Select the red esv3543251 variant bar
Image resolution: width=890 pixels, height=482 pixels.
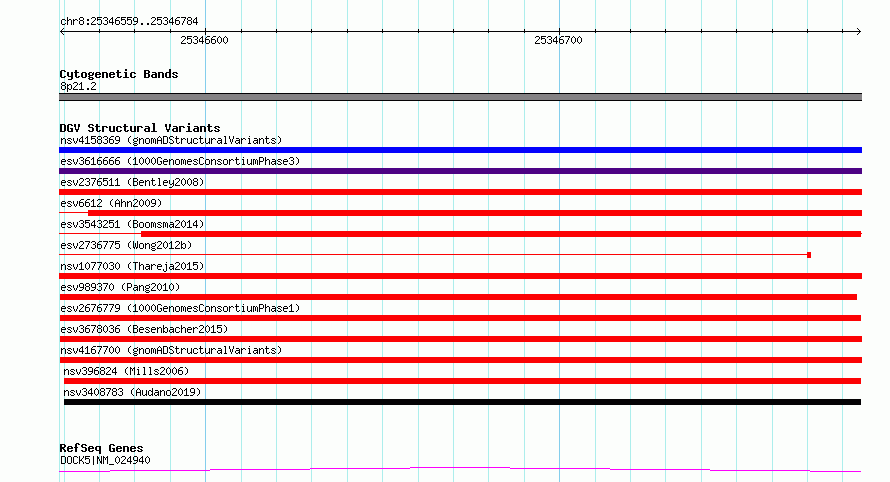[501, 234]
